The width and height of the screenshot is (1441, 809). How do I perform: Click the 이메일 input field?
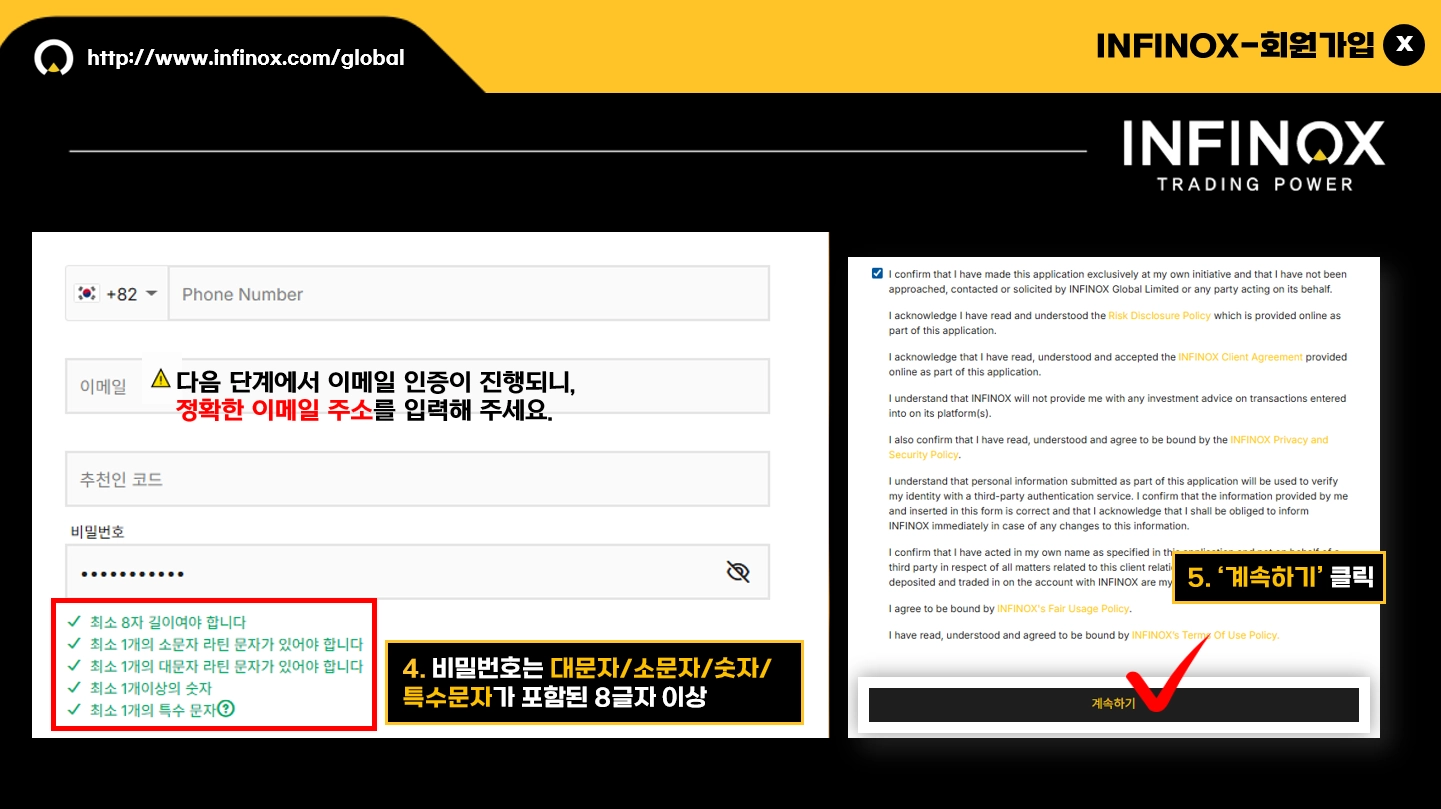[x=417, y=386]
